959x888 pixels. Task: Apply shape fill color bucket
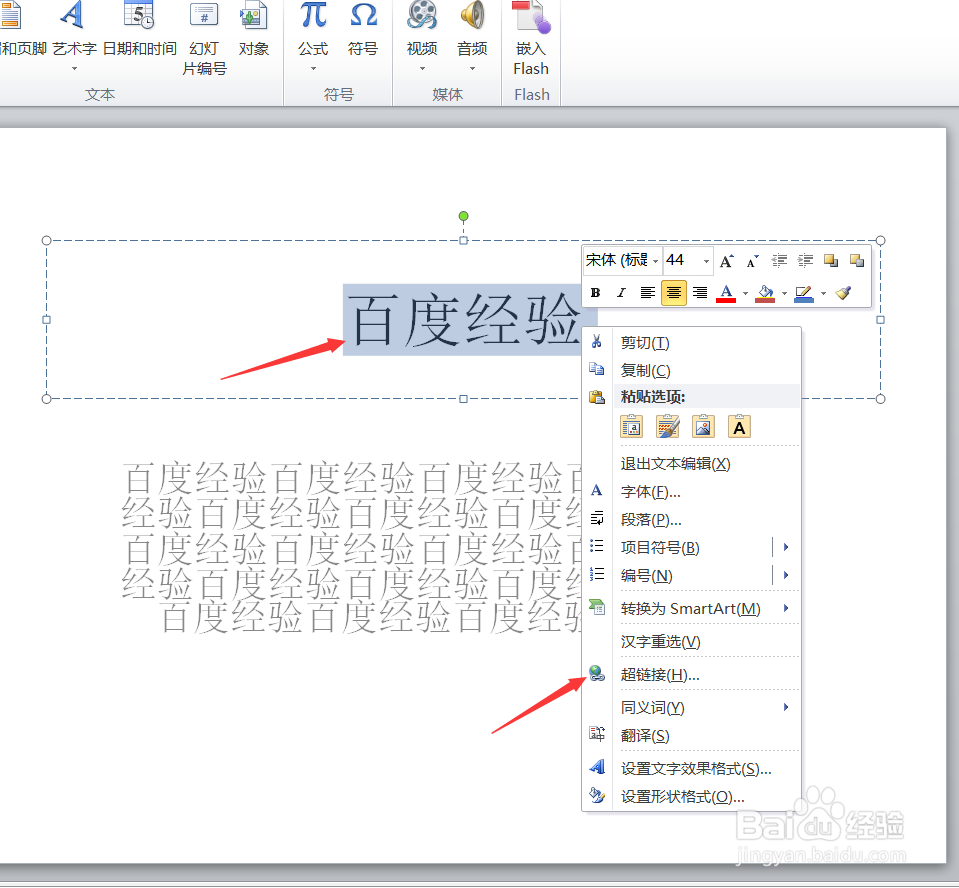pos(765,294)
